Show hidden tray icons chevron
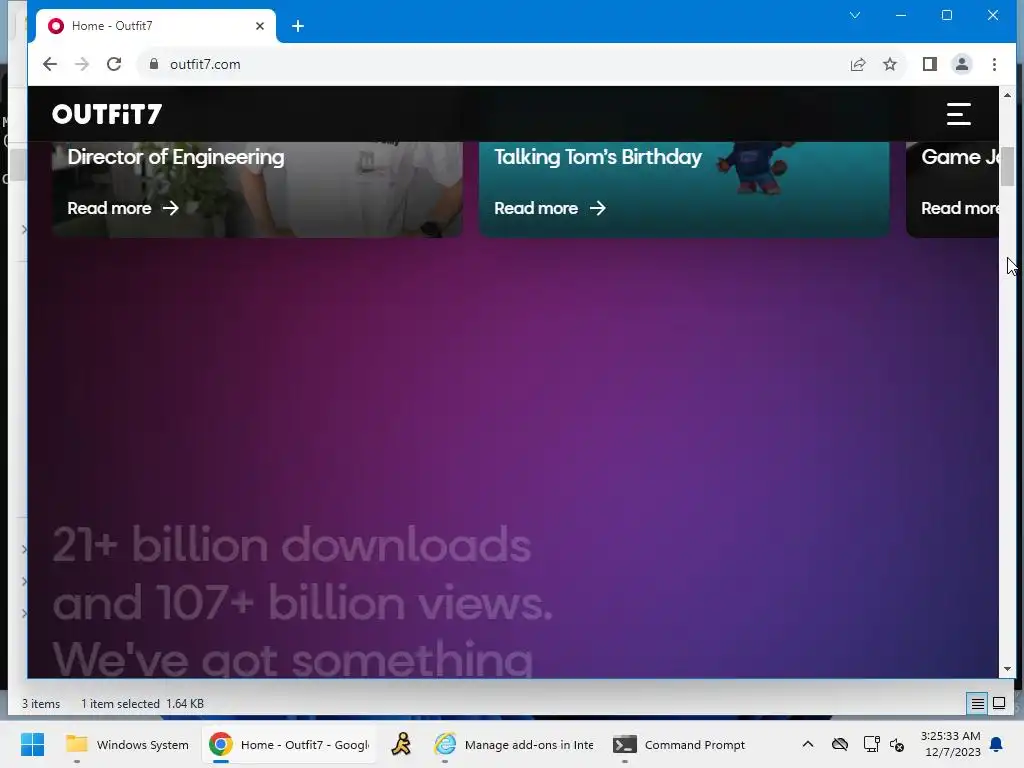 click(807, 744)
